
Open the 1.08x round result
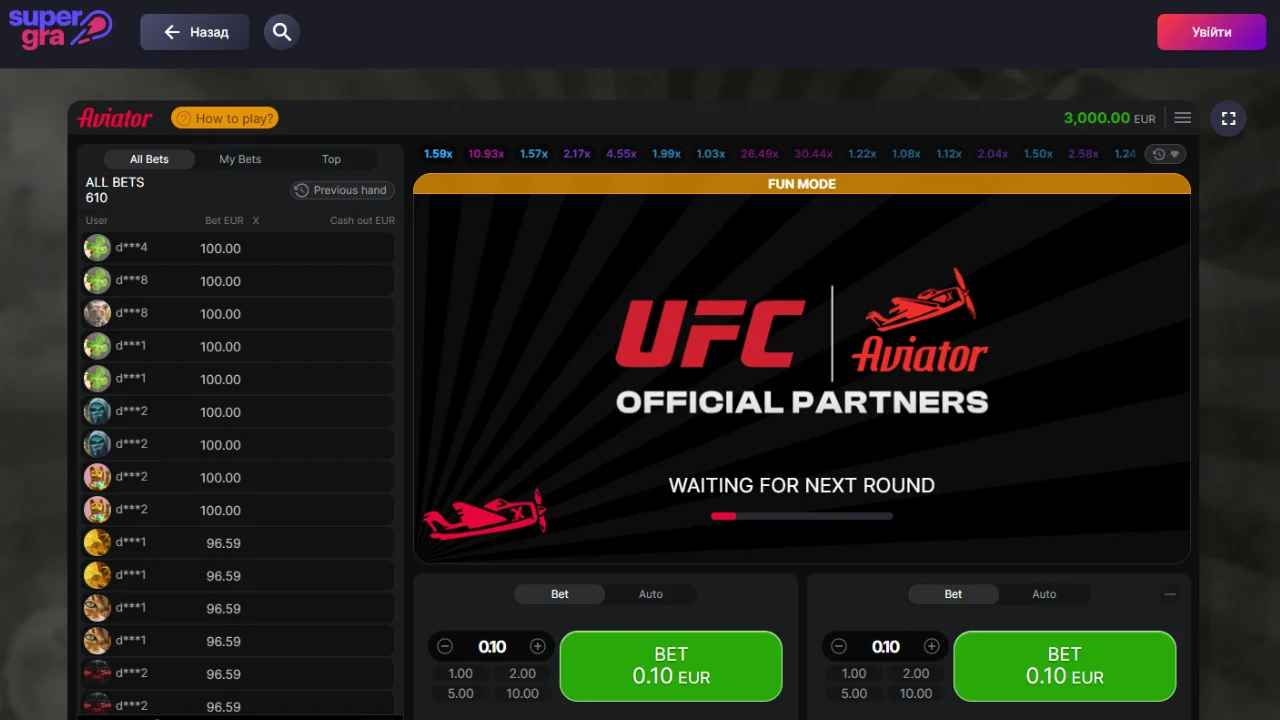[x=906, y=154]
